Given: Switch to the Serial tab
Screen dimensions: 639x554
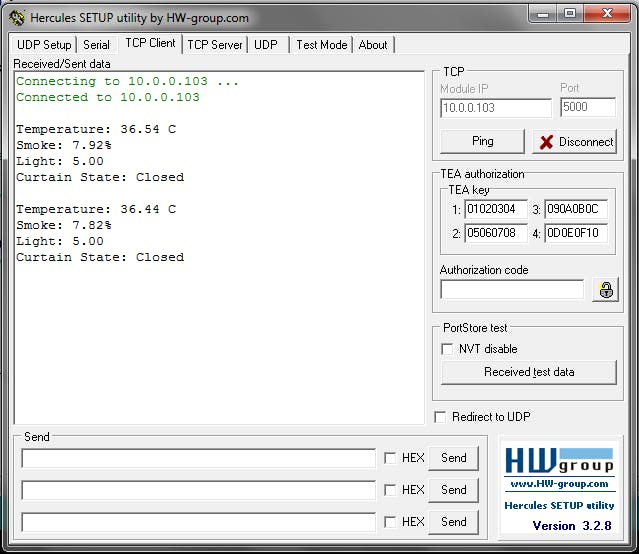Looking at the screenshot, I should (97, 45).
